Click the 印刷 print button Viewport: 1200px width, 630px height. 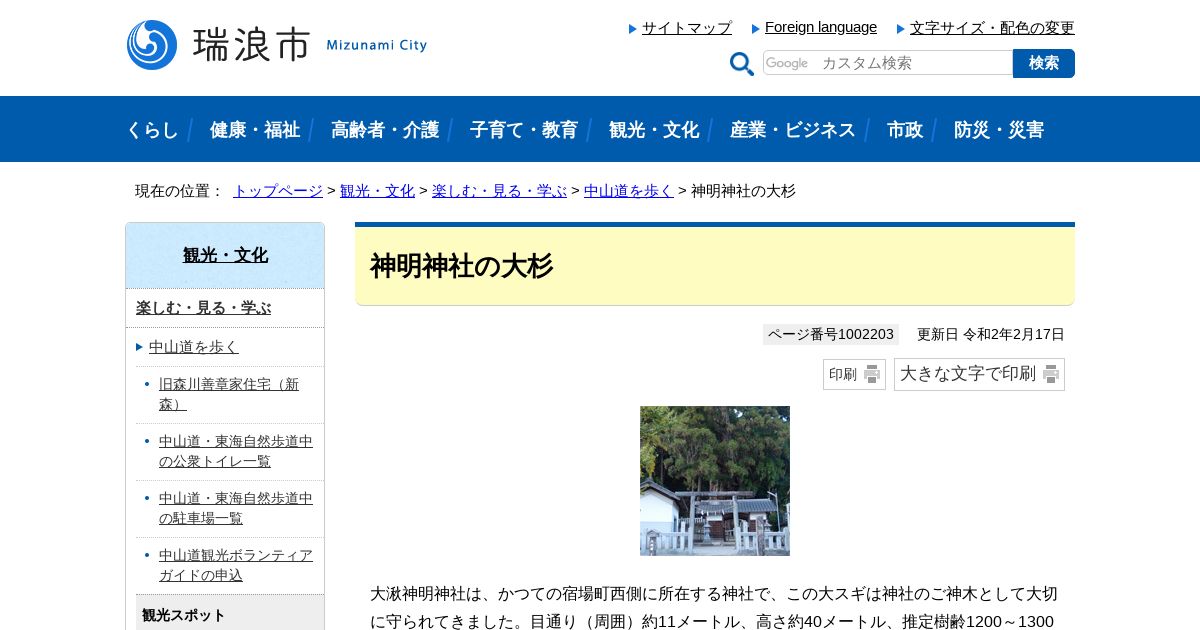click(854, 374)
